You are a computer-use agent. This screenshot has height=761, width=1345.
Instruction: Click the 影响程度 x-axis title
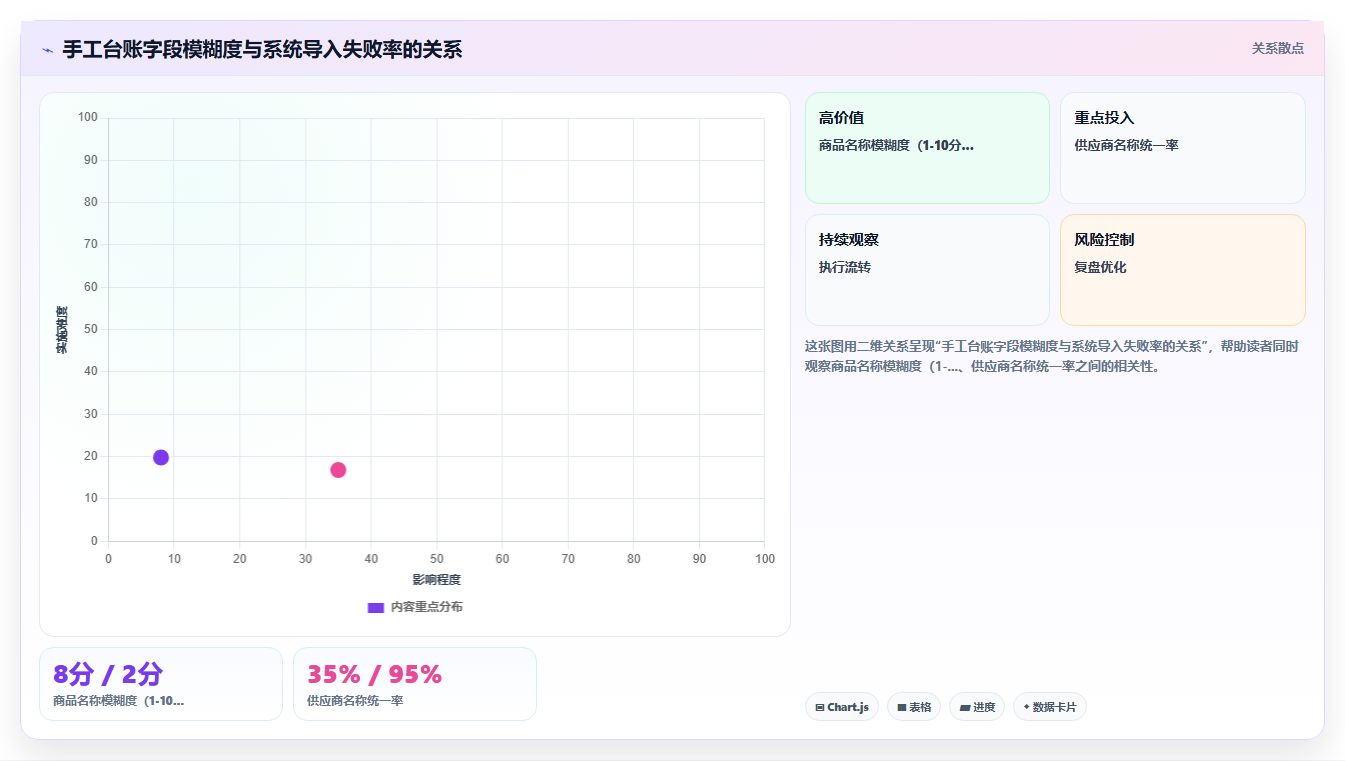click(x=437, y=580)
